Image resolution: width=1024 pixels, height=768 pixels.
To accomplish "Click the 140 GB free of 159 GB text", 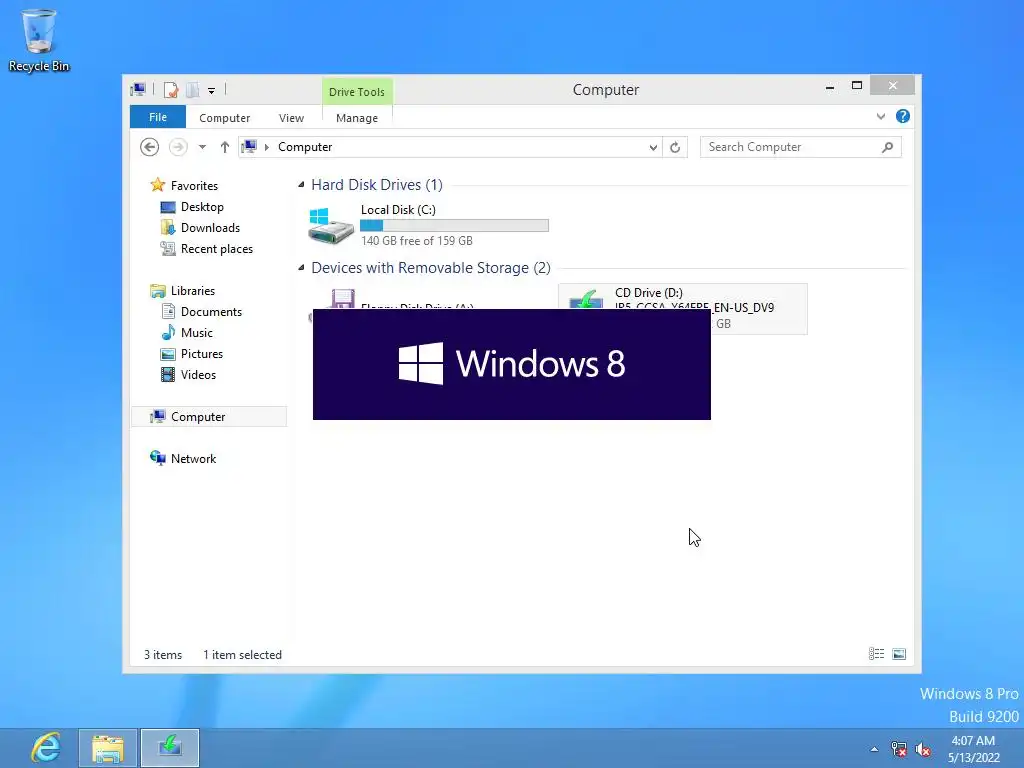I will [x=417, y=241].
